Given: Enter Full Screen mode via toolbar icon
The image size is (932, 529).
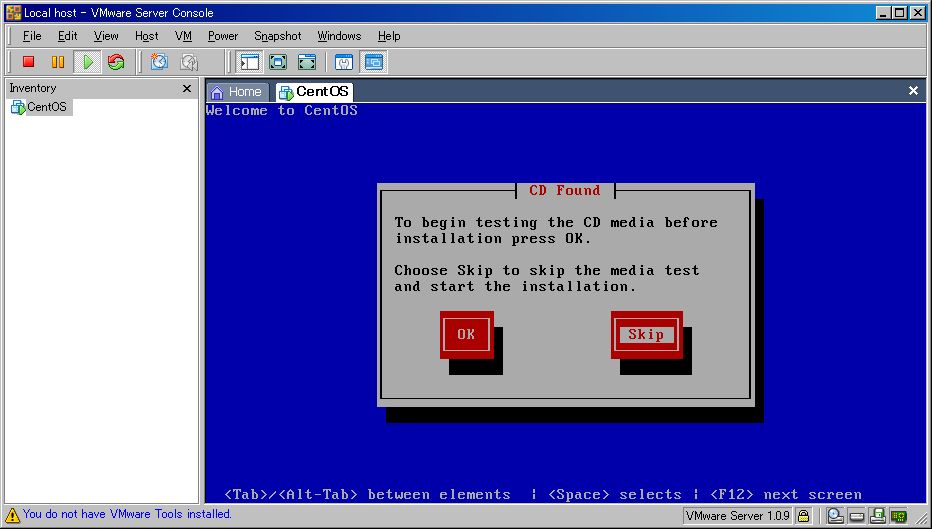Looking at the screenshot, I should [307, 62].
